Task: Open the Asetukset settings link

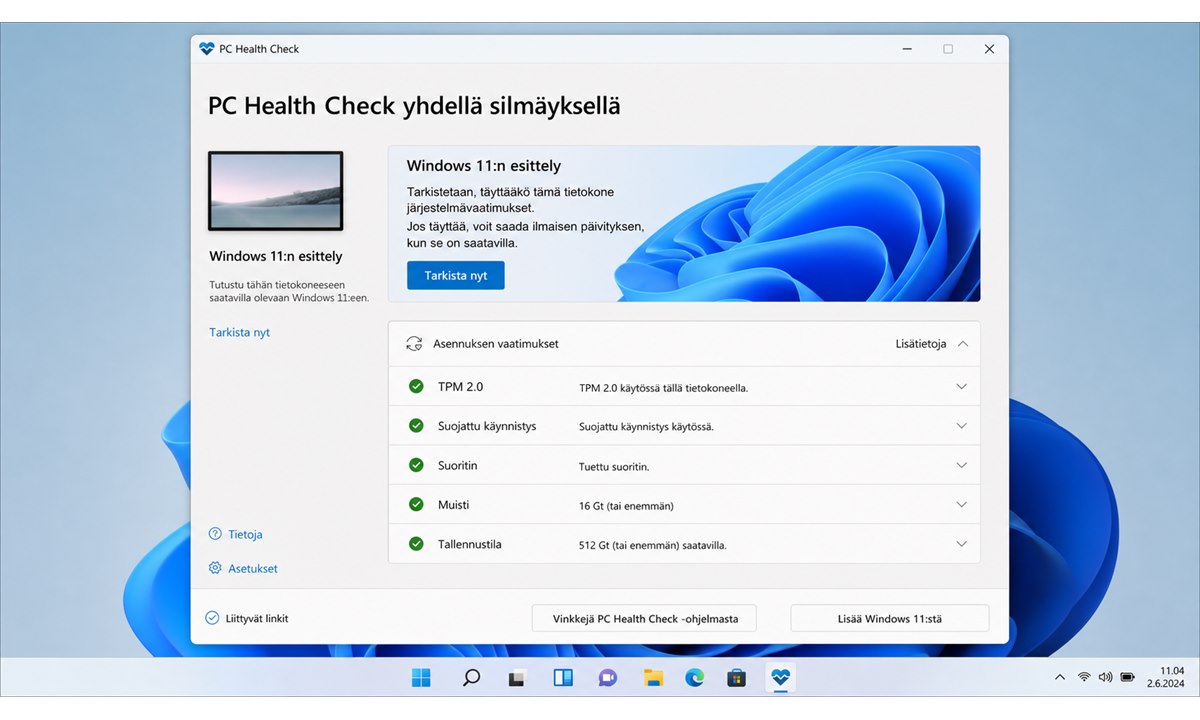Action: tap(253, 569)
